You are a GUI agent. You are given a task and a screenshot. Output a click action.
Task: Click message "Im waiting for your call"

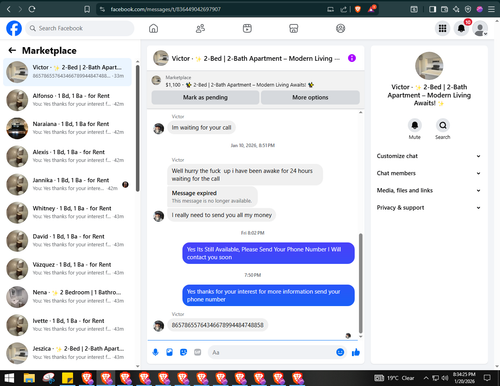pos(201,128)
